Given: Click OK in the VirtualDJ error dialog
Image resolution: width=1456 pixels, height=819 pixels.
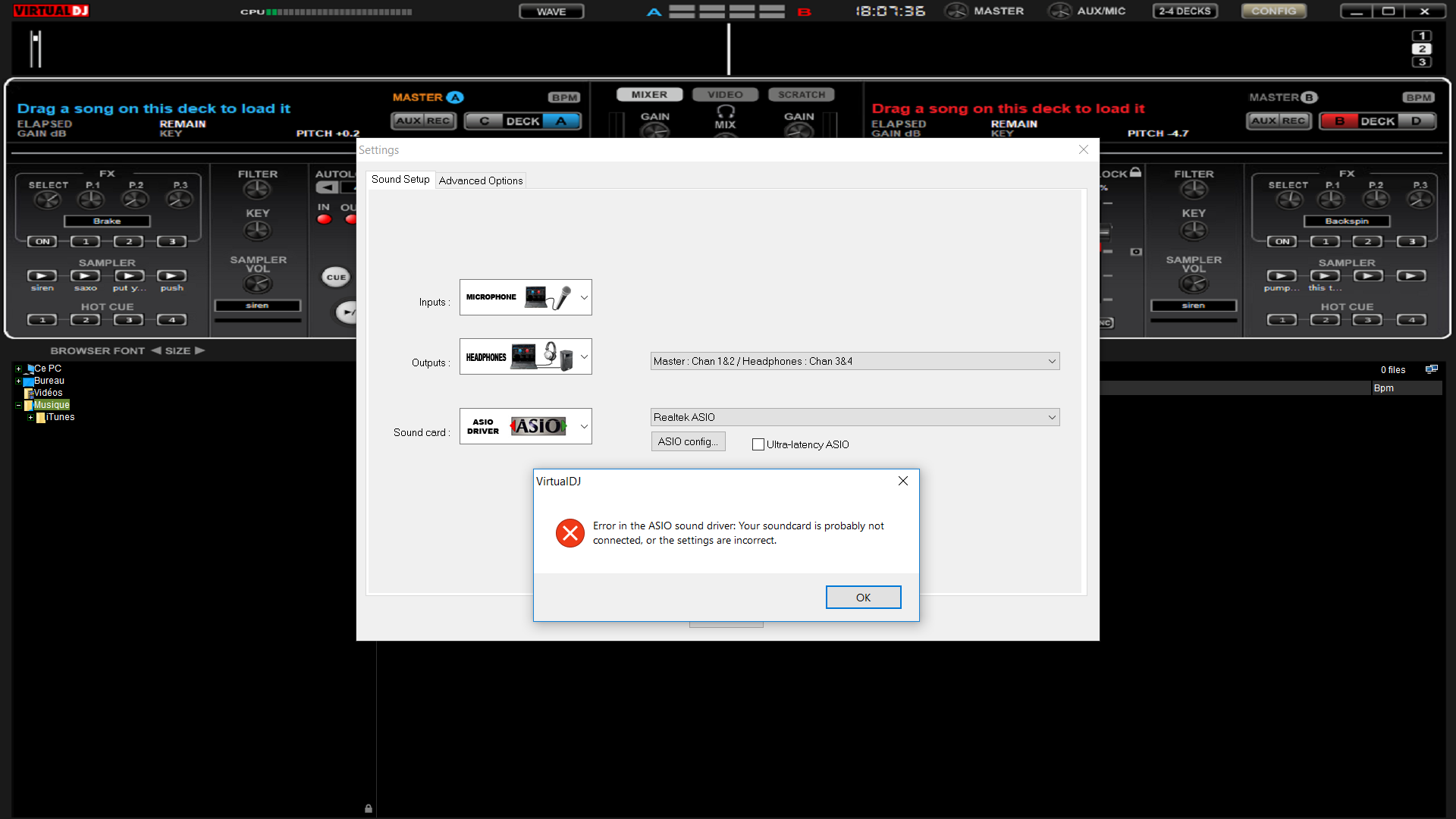Looking at the screenshot, I should pyautogui.click(x=863, y=597).
